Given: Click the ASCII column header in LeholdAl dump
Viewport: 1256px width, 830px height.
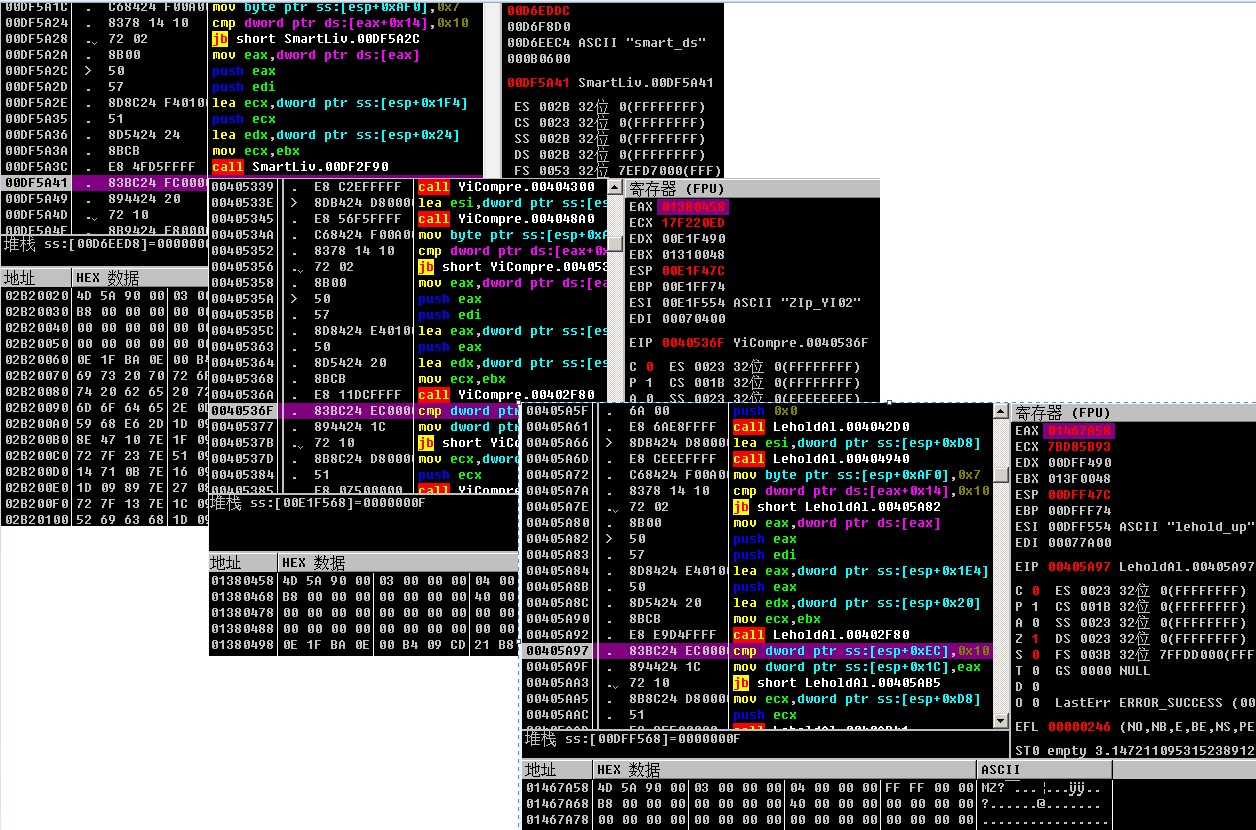Looking at the screenshot, I should coord(1045,769).
